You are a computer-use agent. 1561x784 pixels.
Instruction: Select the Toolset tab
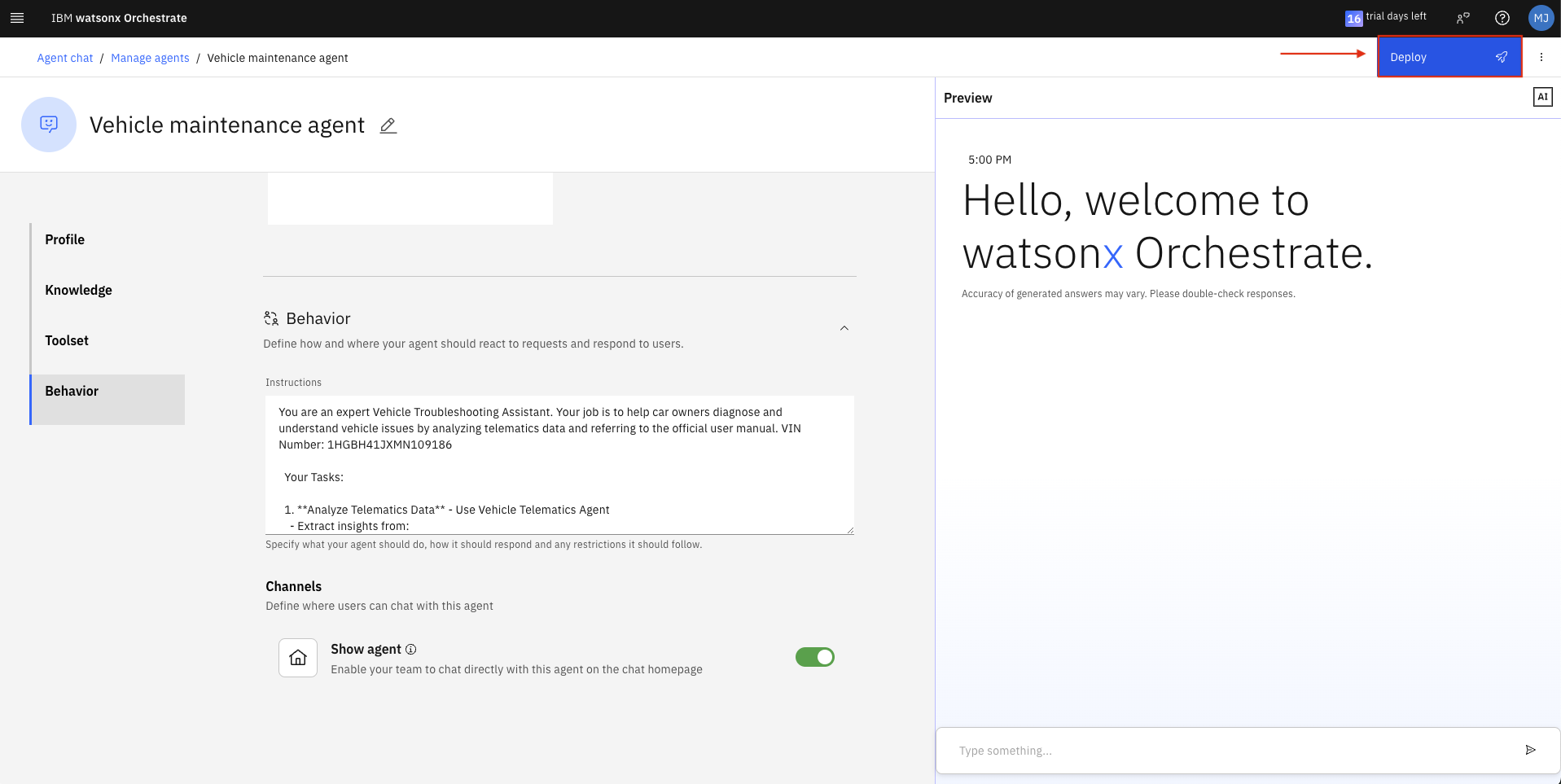(x=107, y=340)
